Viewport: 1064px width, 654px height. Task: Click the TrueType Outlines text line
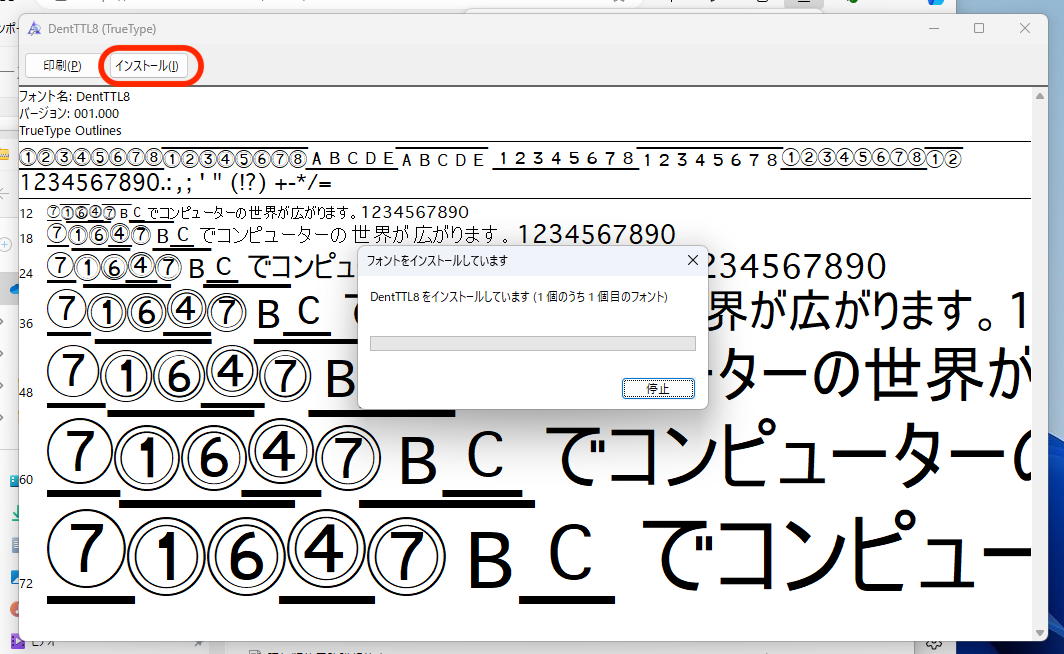(x=70, y=131)
